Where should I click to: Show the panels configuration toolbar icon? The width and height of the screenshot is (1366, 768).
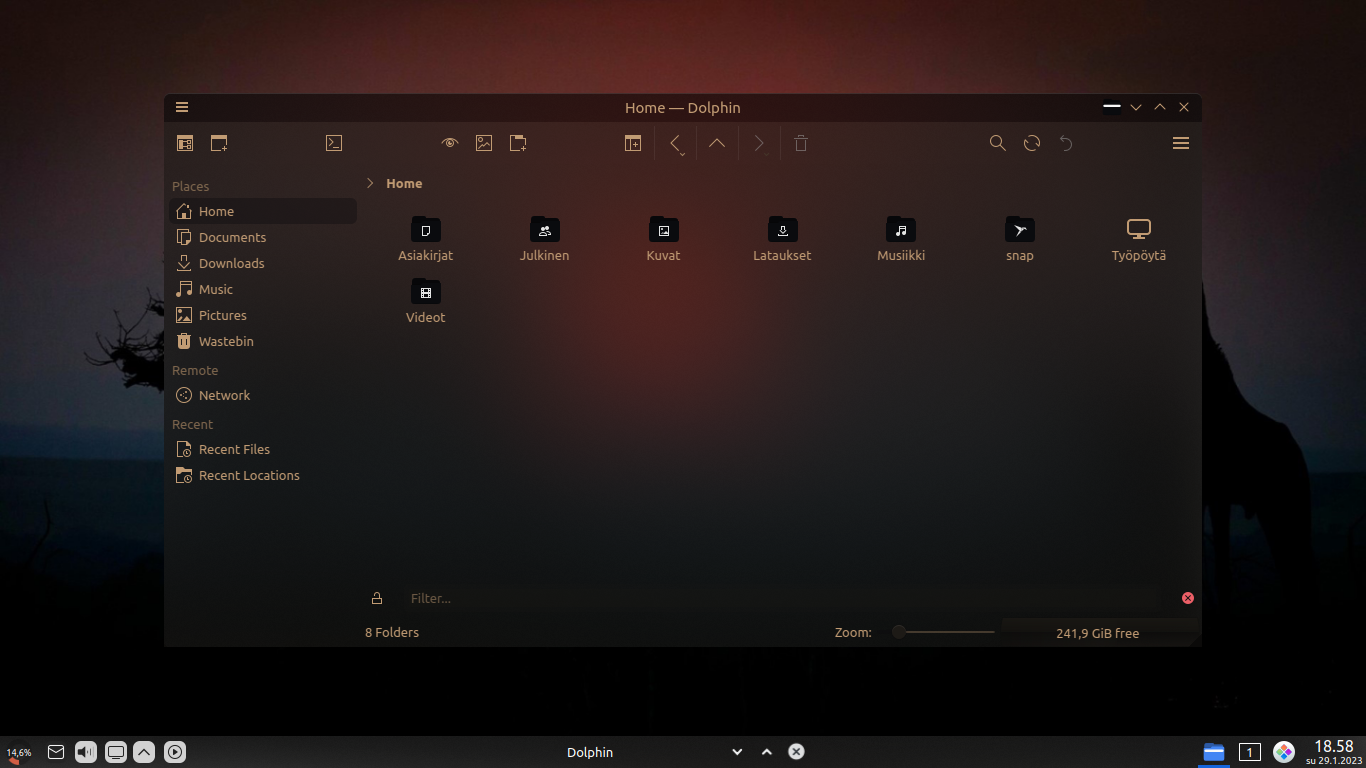point(185,143)
